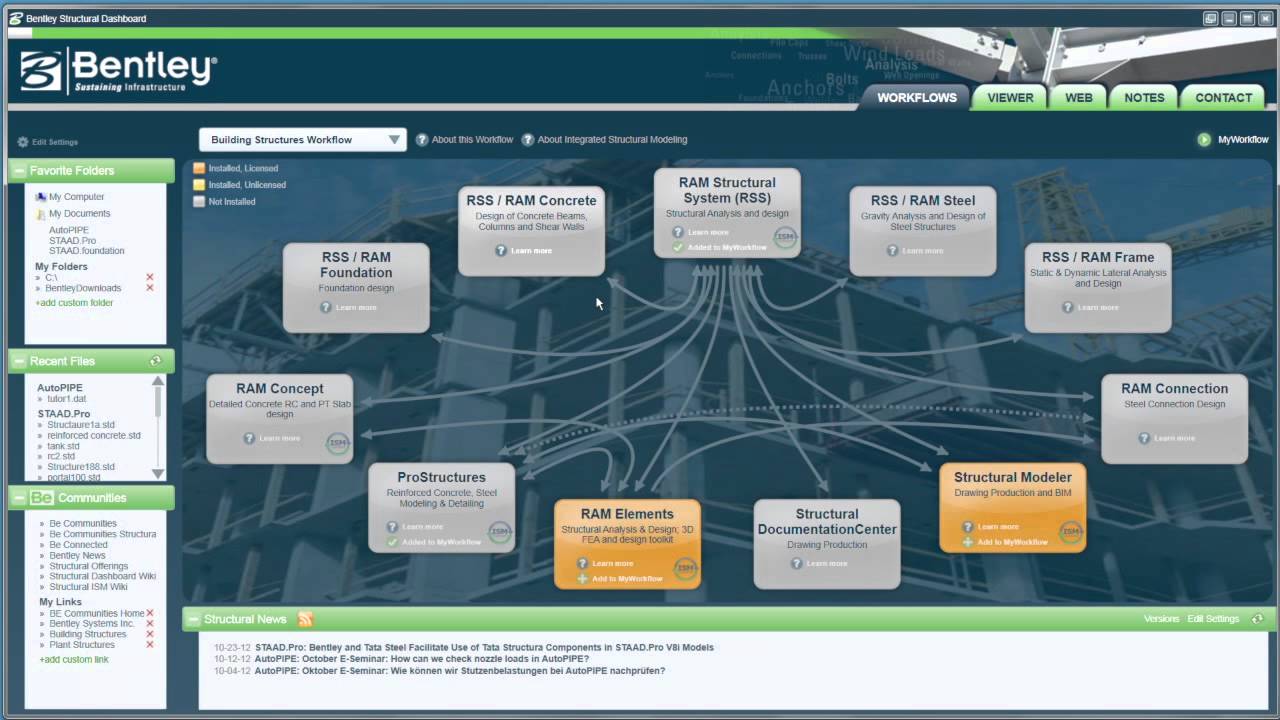The height and width of the screenshot is (720, 1280).
Task: Open tank.std from Recent Files
Action: coord(63,446)
